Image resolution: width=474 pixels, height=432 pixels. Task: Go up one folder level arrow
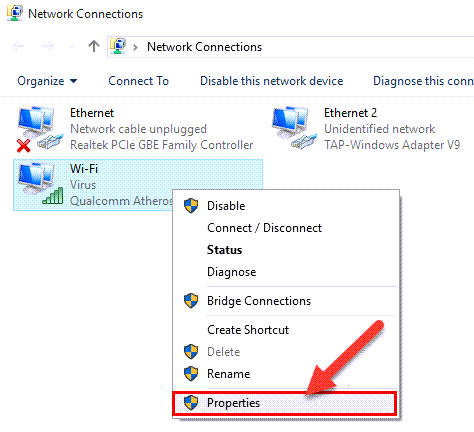pyautogui.click(x=94, y=46)
